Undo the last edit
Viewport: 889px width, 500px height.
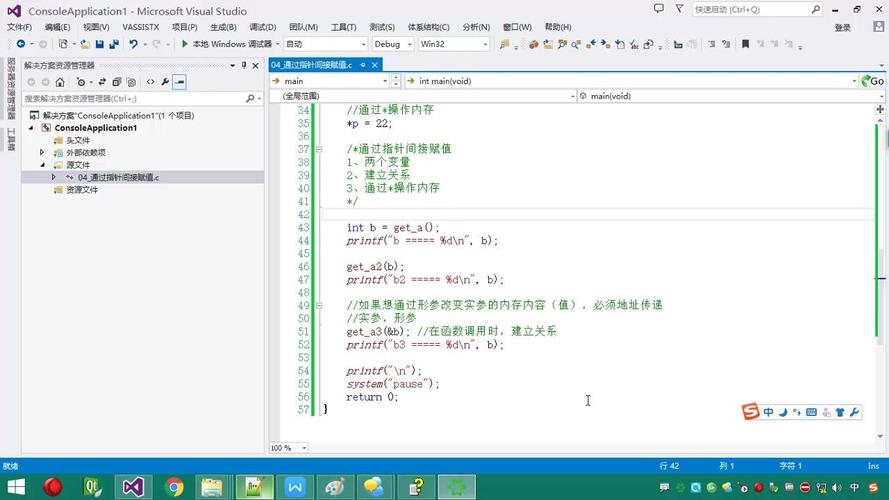click(133, 44)
